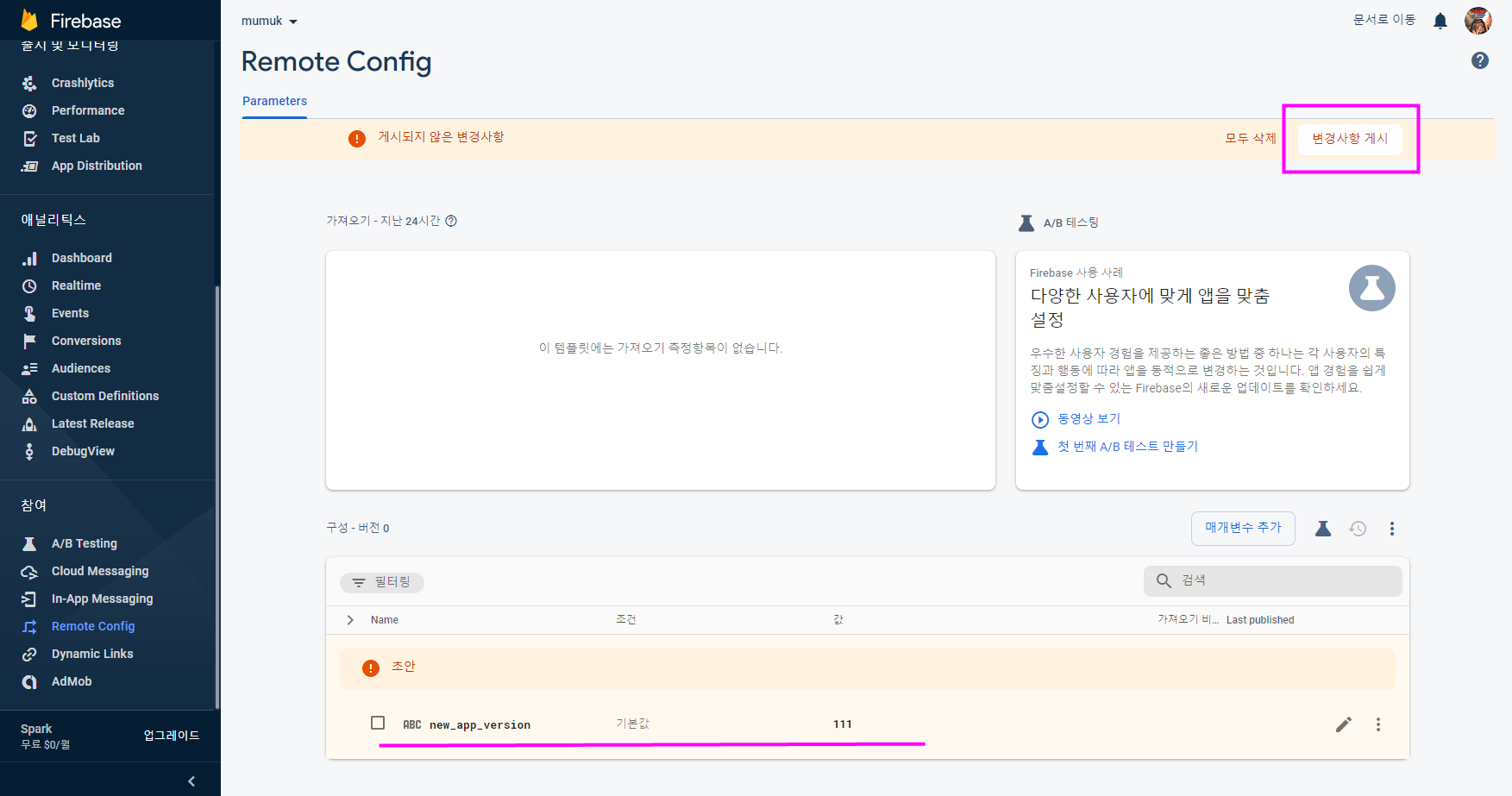1512x796 pixels.
Task: Expand all rows chevron by Name
Action: click(350, 620)
